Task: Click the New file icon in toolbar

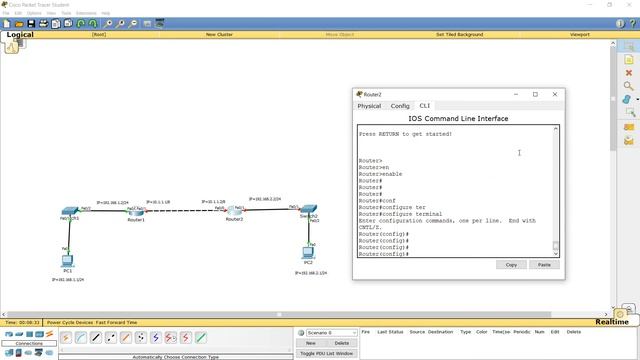Action: [x=7, y=24]
